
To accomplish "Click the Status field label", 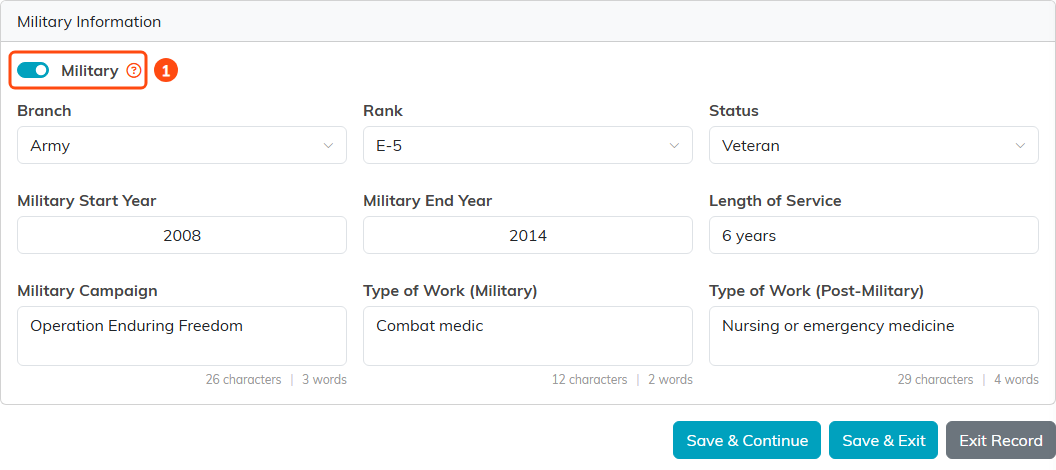I will tap(733, 110).
